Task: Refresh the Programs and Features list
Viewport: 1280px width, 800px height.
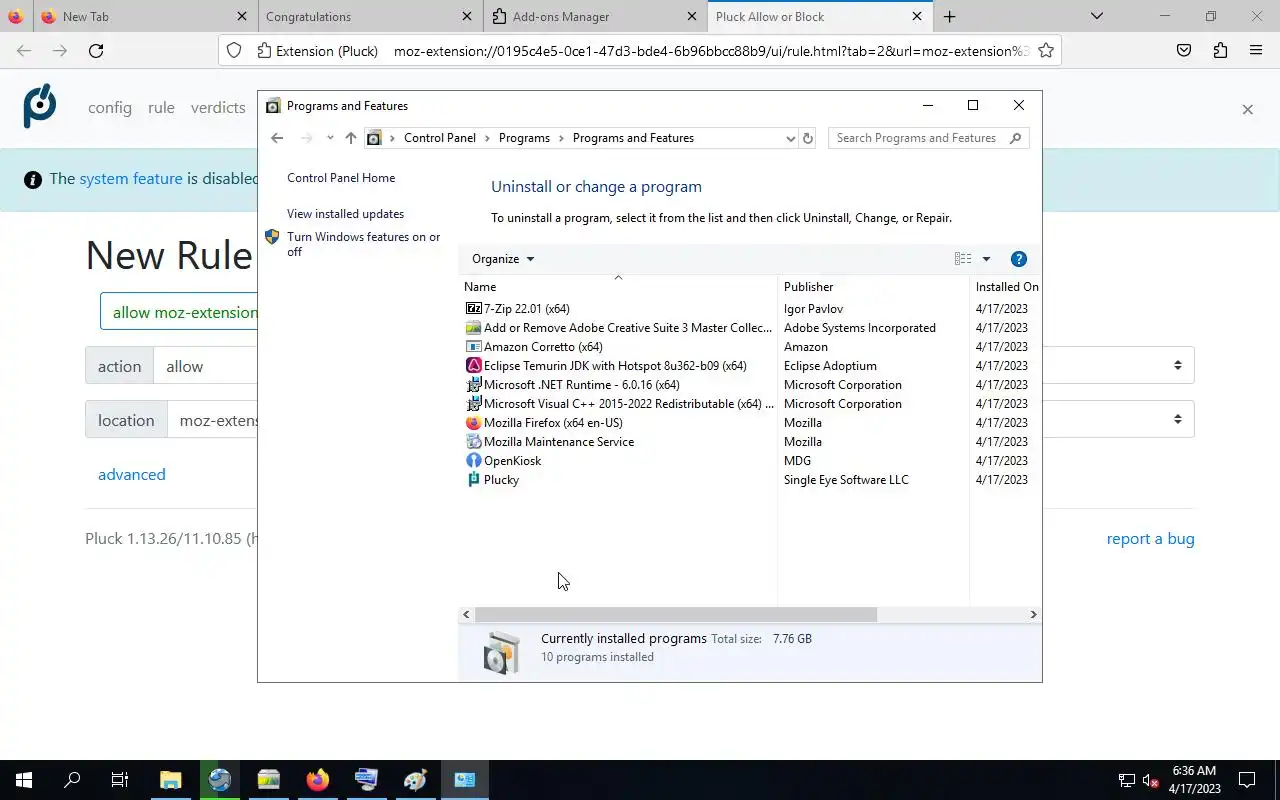Action: [x=808, y=138]
